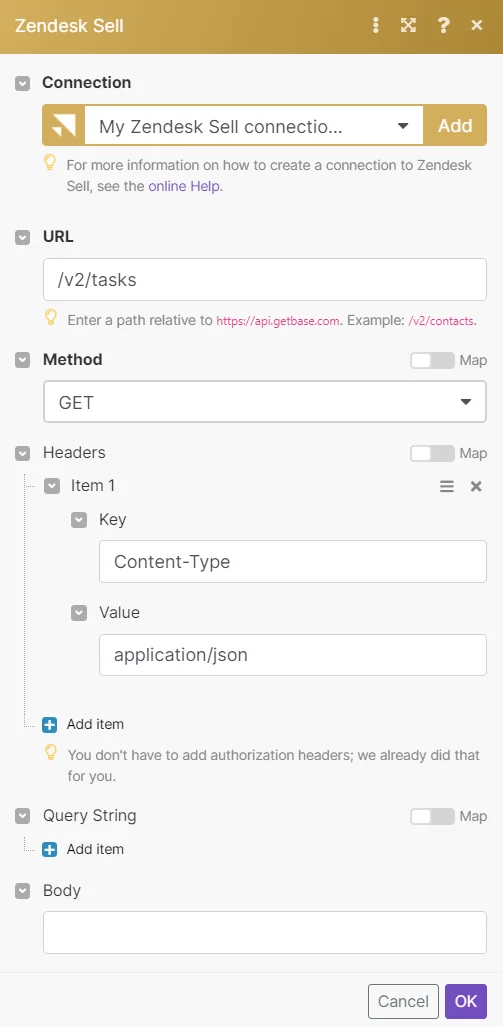Open the Method dropdown showing GET

tap(265, 401)
